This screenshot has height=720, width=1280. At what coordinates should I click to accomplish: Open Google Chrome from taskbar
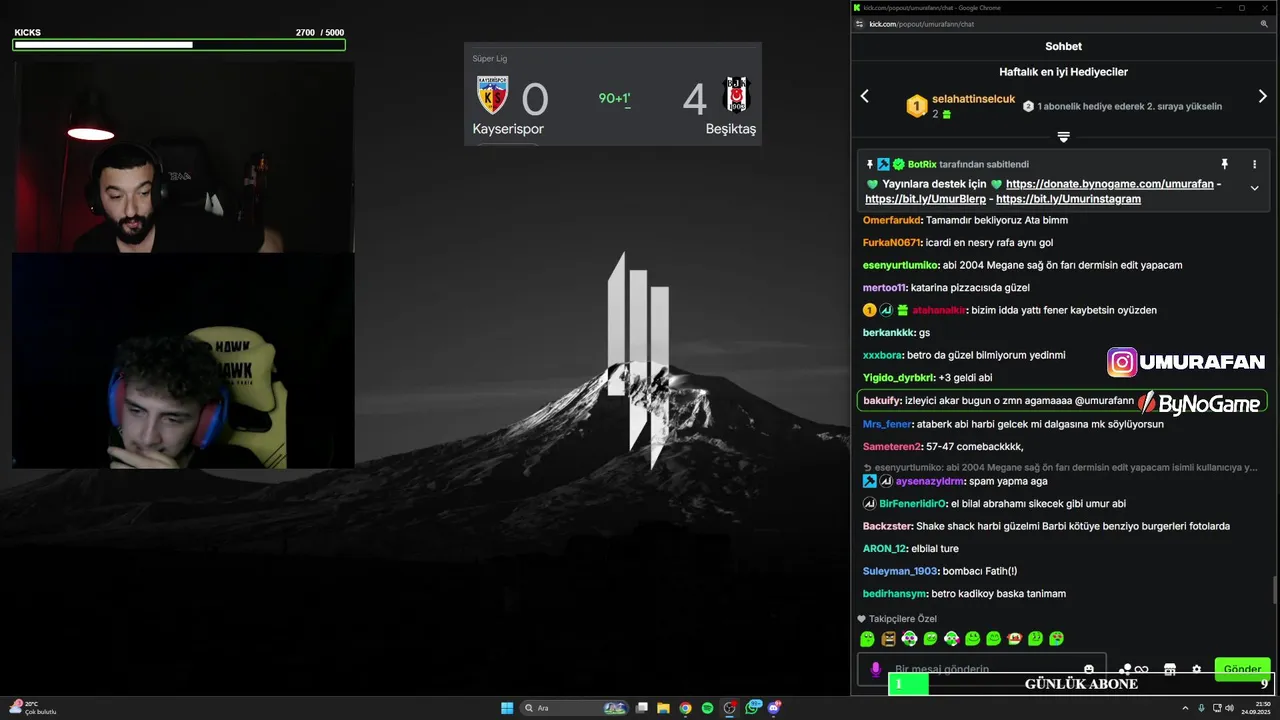coord(685,708)
